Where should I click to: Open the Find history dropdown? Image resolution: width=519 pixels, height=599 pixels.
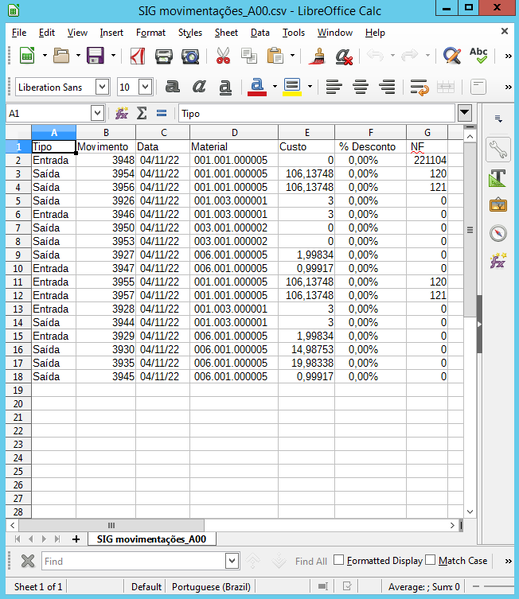coord(232,561)
